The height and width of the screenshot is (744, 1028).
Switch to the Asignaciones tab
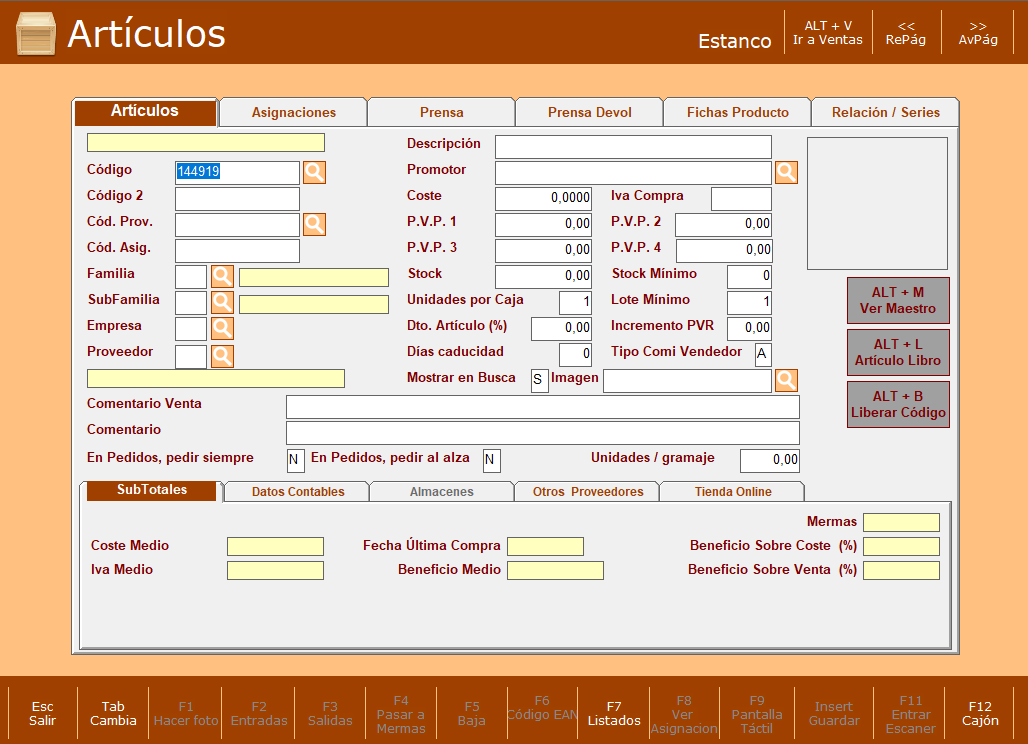click(294, 112)
